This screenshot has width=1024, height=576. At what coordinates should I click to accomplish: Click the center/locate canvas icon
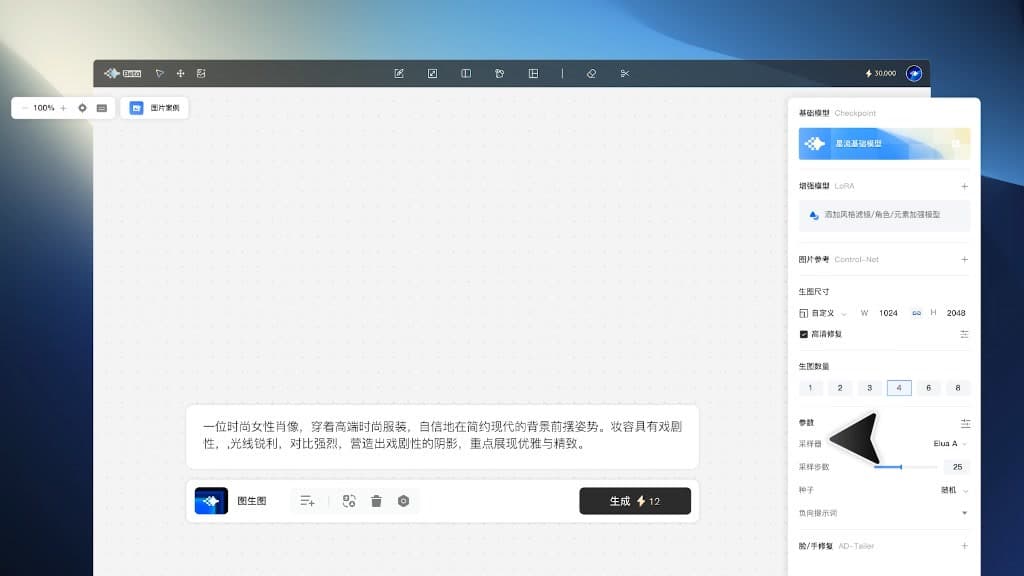pyautogui.click(x=82, y=108)
